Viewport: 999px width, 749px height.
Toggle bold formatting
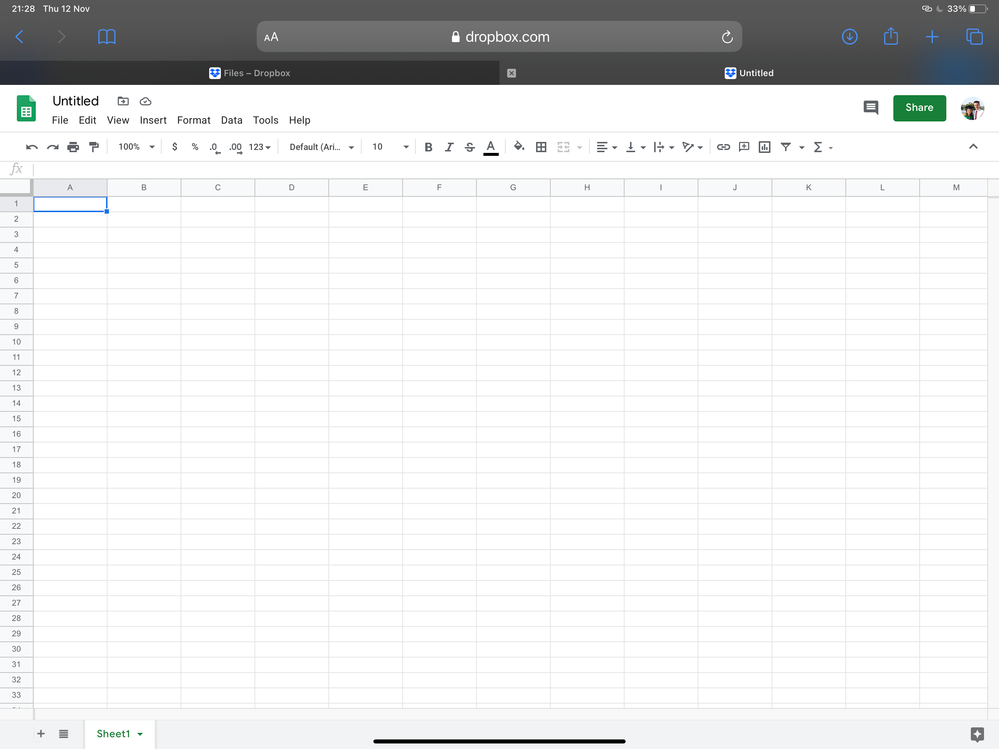point(428,147)
